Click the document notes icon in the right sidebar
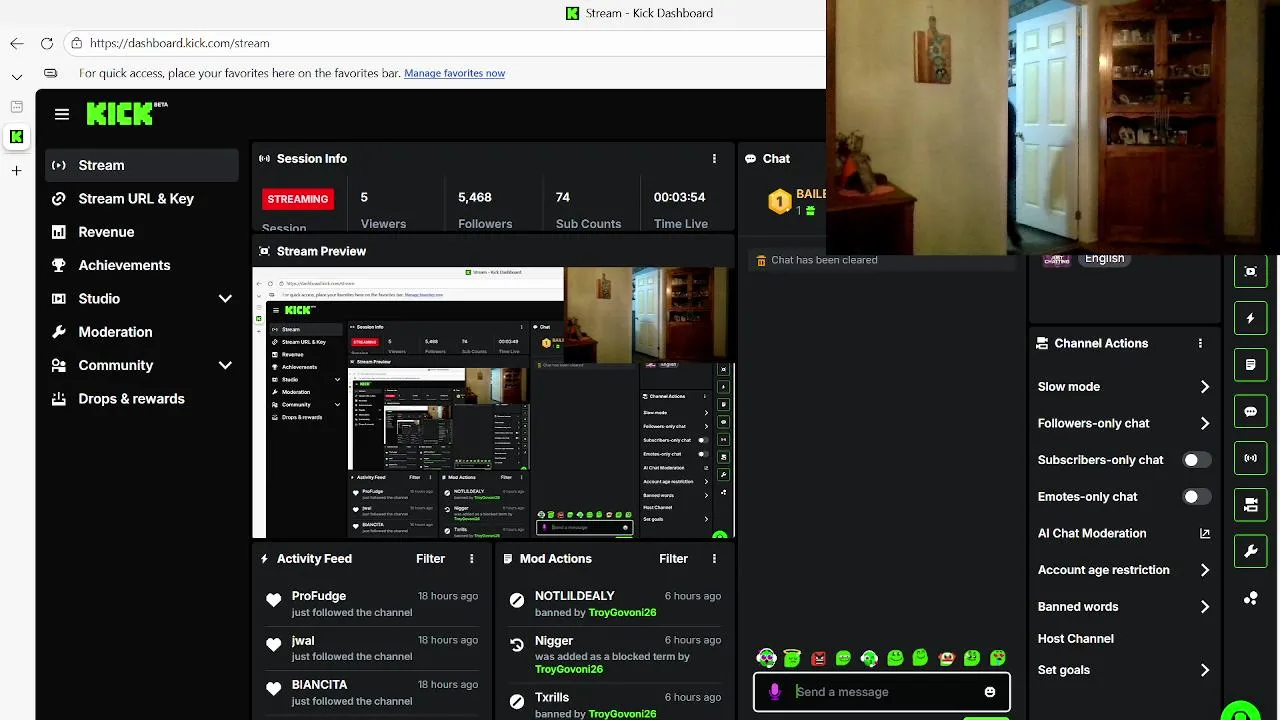The width and height of the screenshot is (1280, 720). pos(1250,365)
